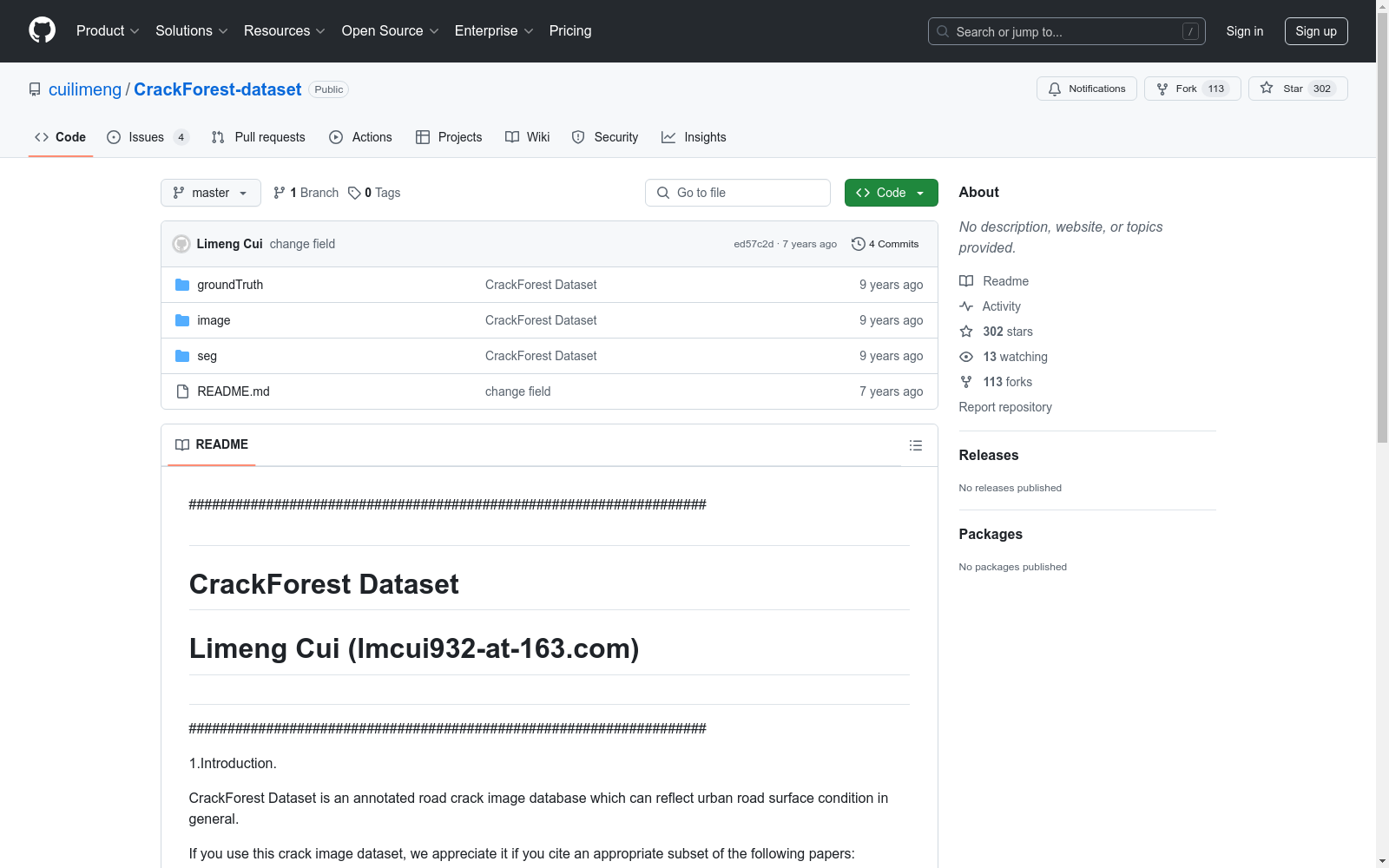The image size is (1389, 868).
Task: View the 1 Branch link
Action: click(x=306, y=193)
